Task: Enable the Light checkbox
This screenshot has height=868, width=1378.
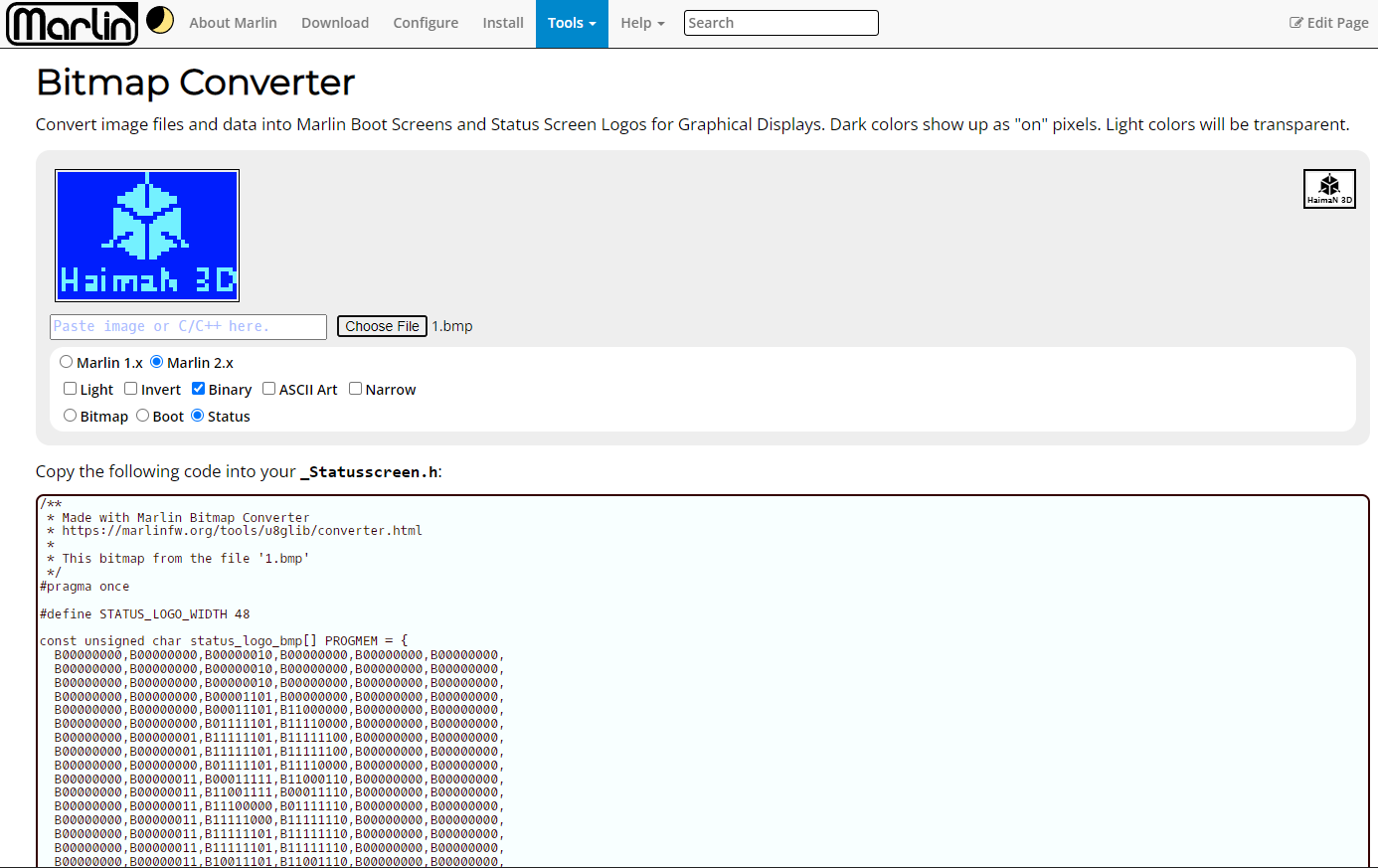Action: pyautogui.click(x=70, y=389)
